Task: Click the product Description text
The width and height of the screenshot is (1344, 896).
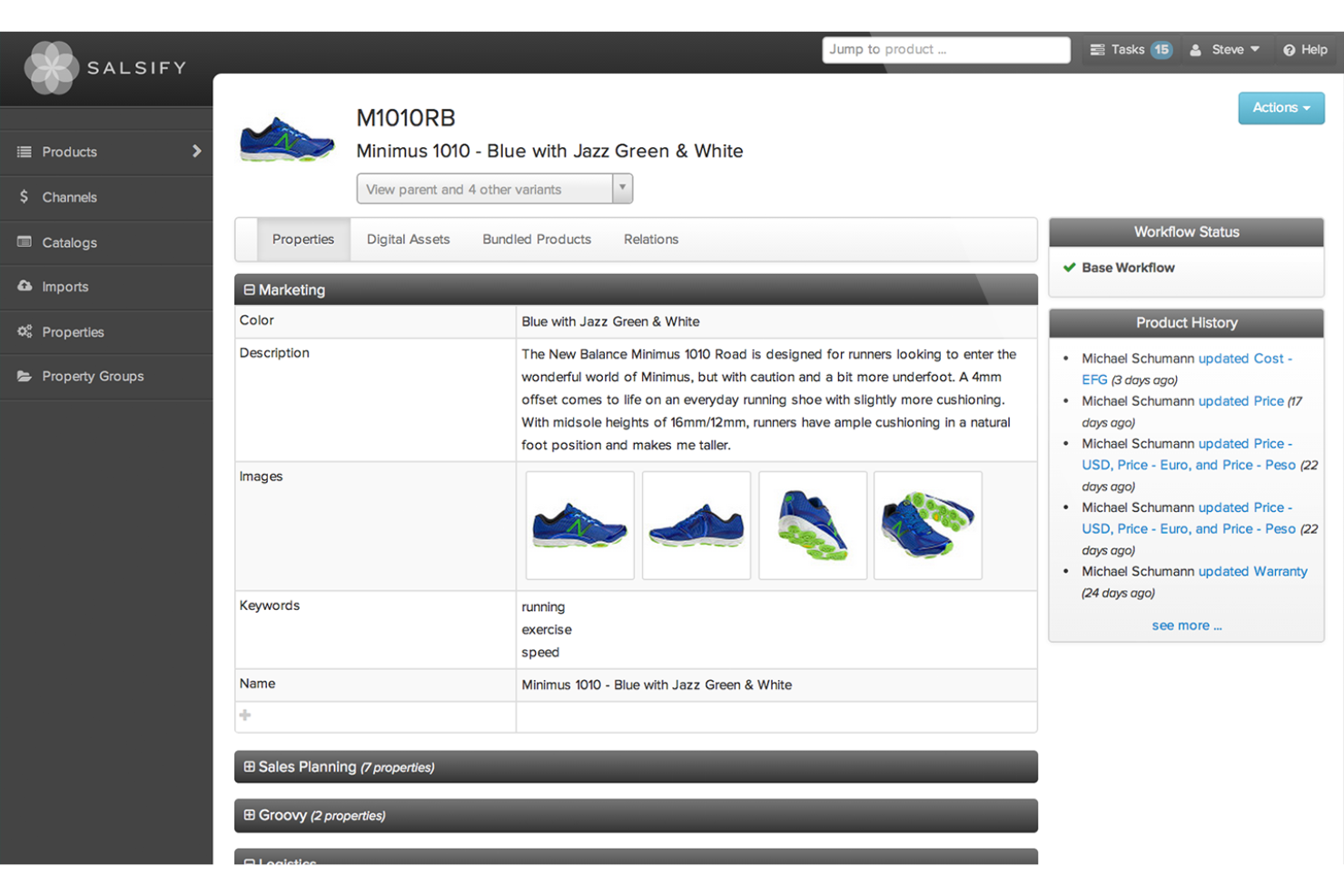Action: click(x=769, y=399)
